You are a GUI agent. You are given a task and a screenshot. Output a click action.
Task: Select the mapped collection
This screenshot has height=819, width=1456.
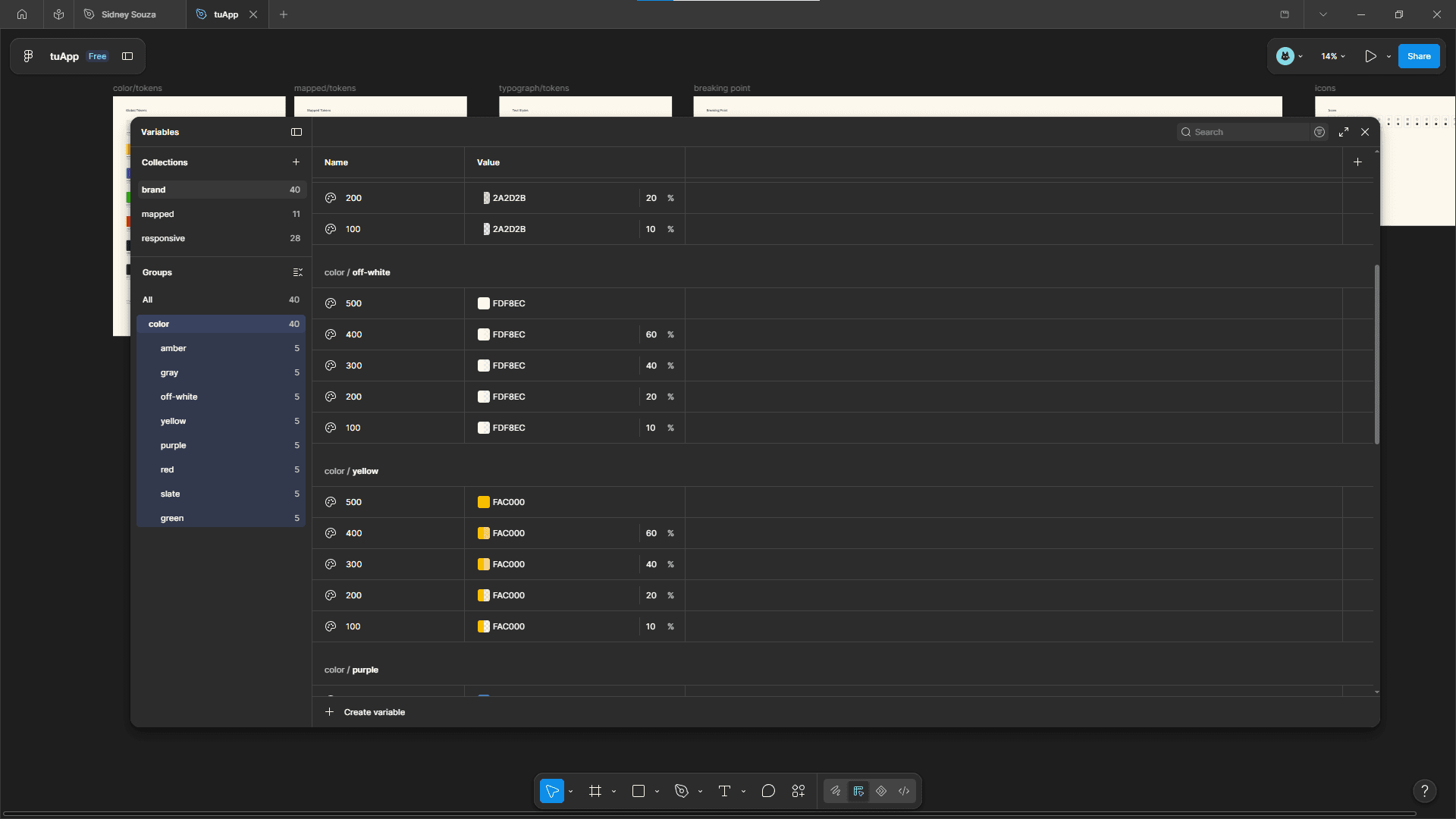click(221, 214)
